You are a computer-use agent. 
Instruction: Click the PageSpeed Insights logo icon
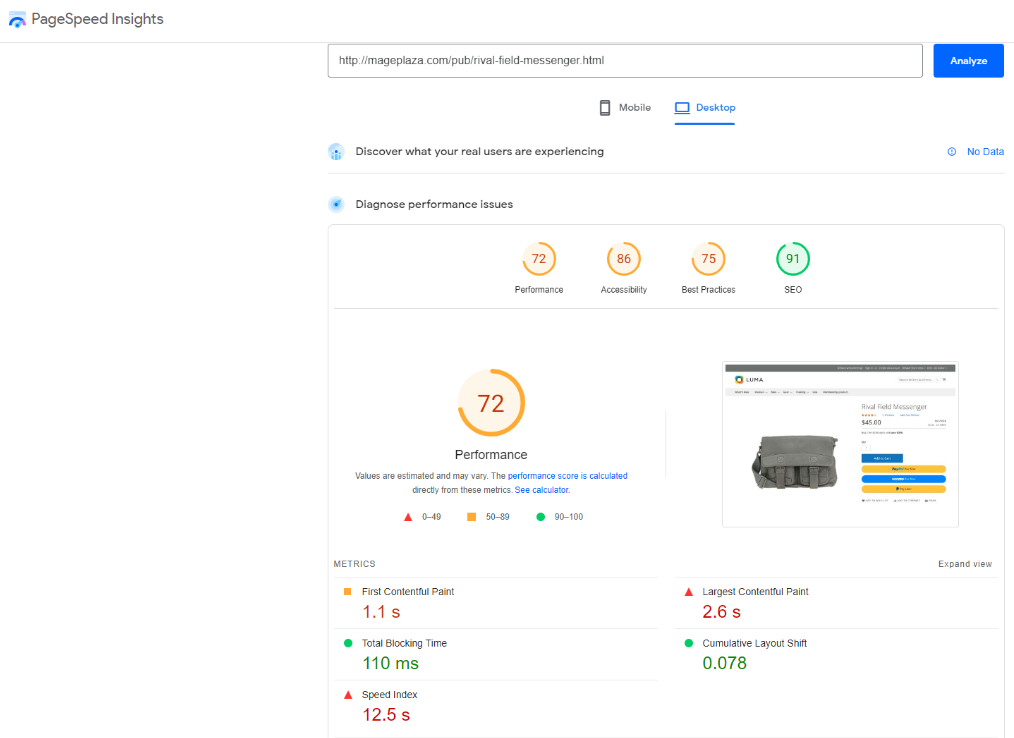coord(17,20)
